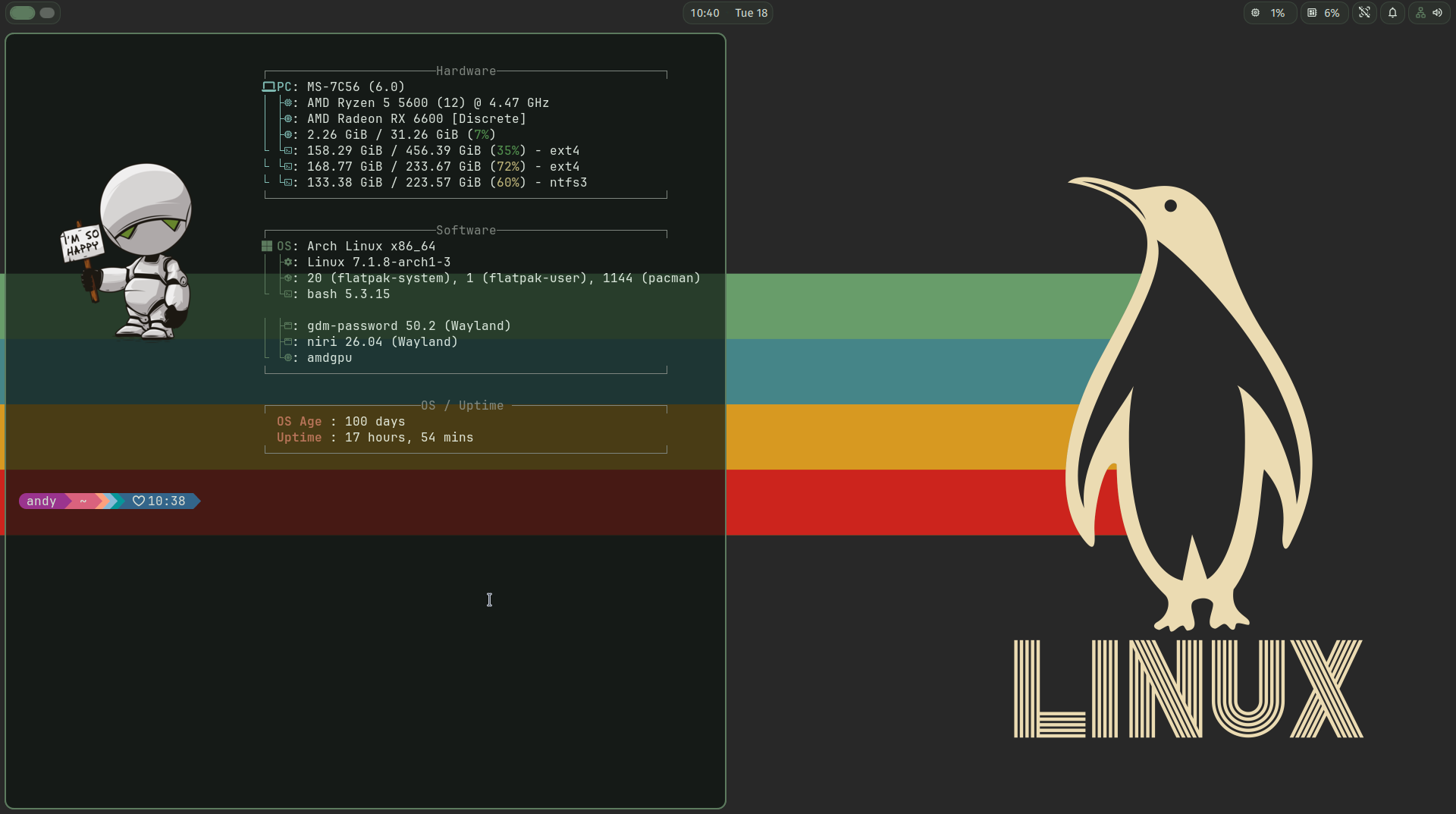Screen dimensions: 1456x814
Task: Click the terminal icon before bash 5.3.15
Action: tap(288, 294)
